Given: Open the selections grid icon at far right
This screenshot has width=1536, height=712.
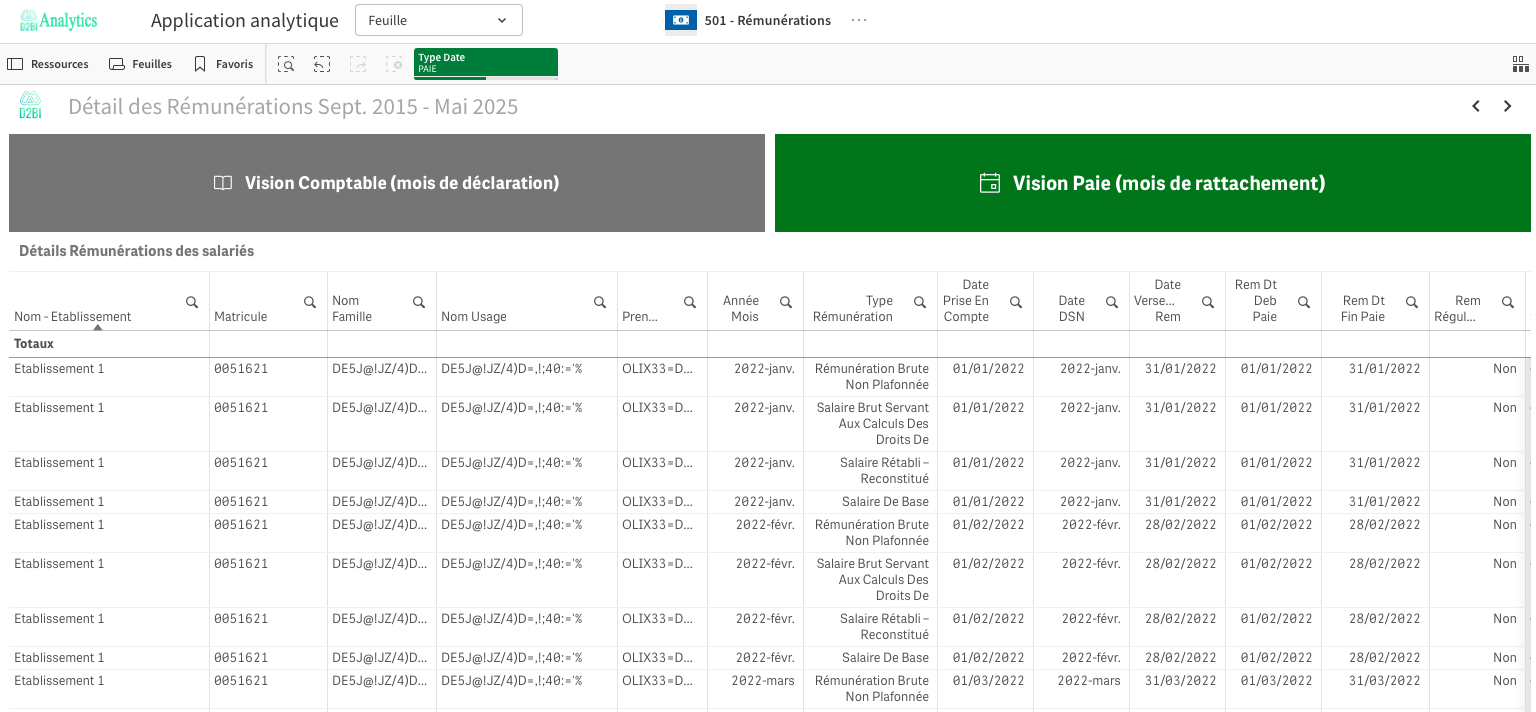Looking at the screenshot, I should click(1520, 64).
